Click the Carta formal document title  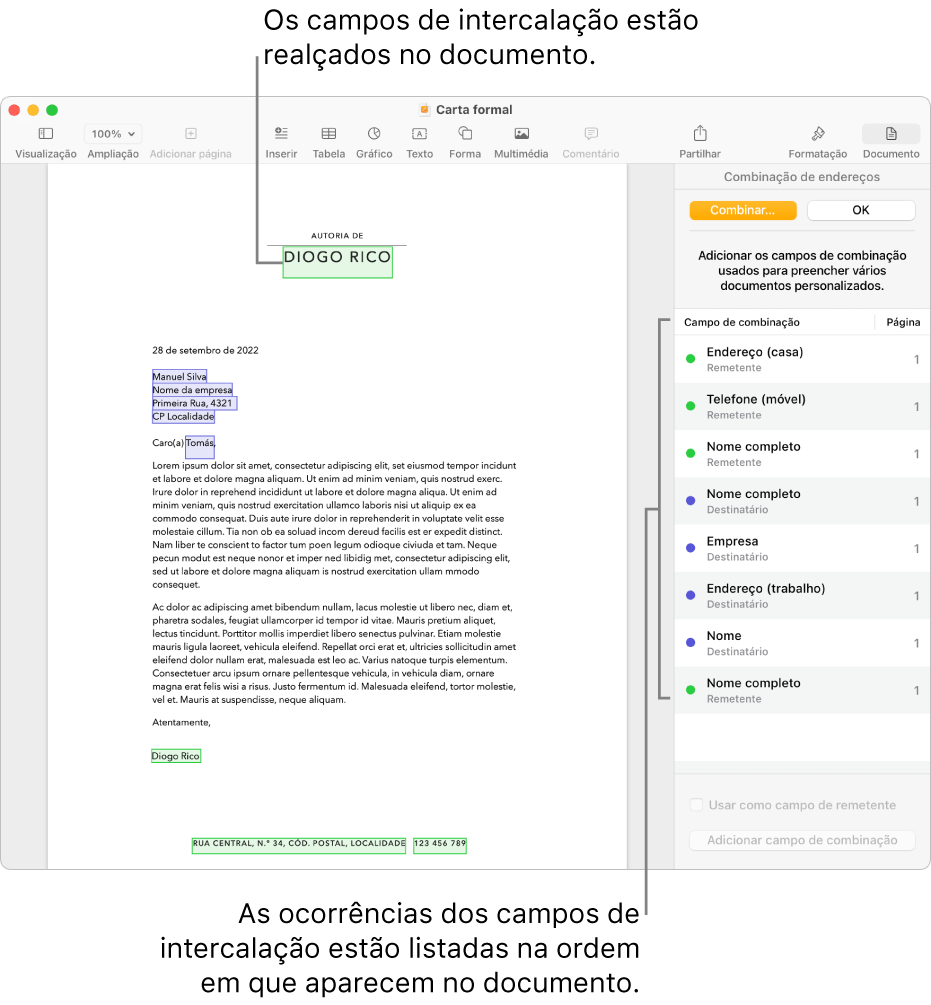click(474, 110)
